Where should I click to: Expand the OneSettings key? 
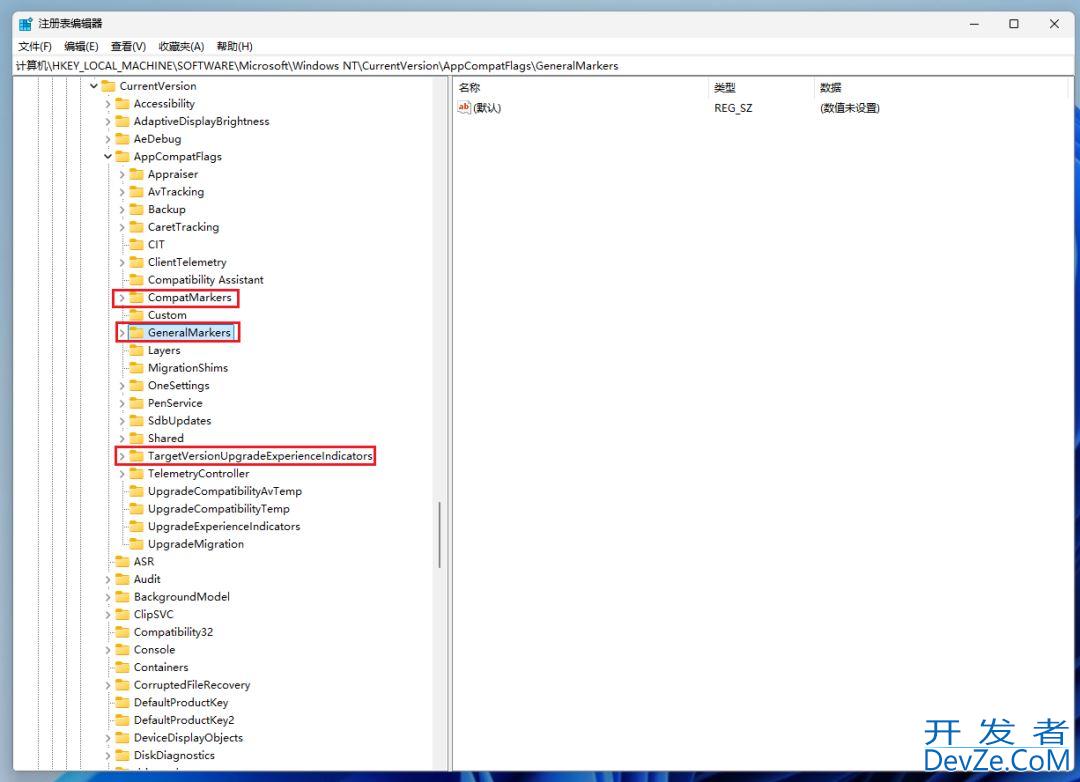coord(122,386)
